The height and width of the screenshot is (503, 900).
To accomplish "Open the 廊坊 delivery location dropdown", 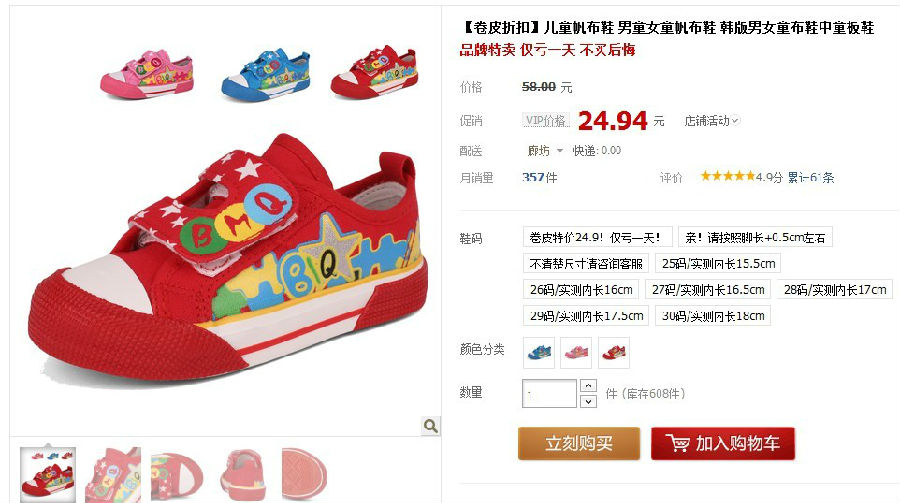I will coord(545,150).
